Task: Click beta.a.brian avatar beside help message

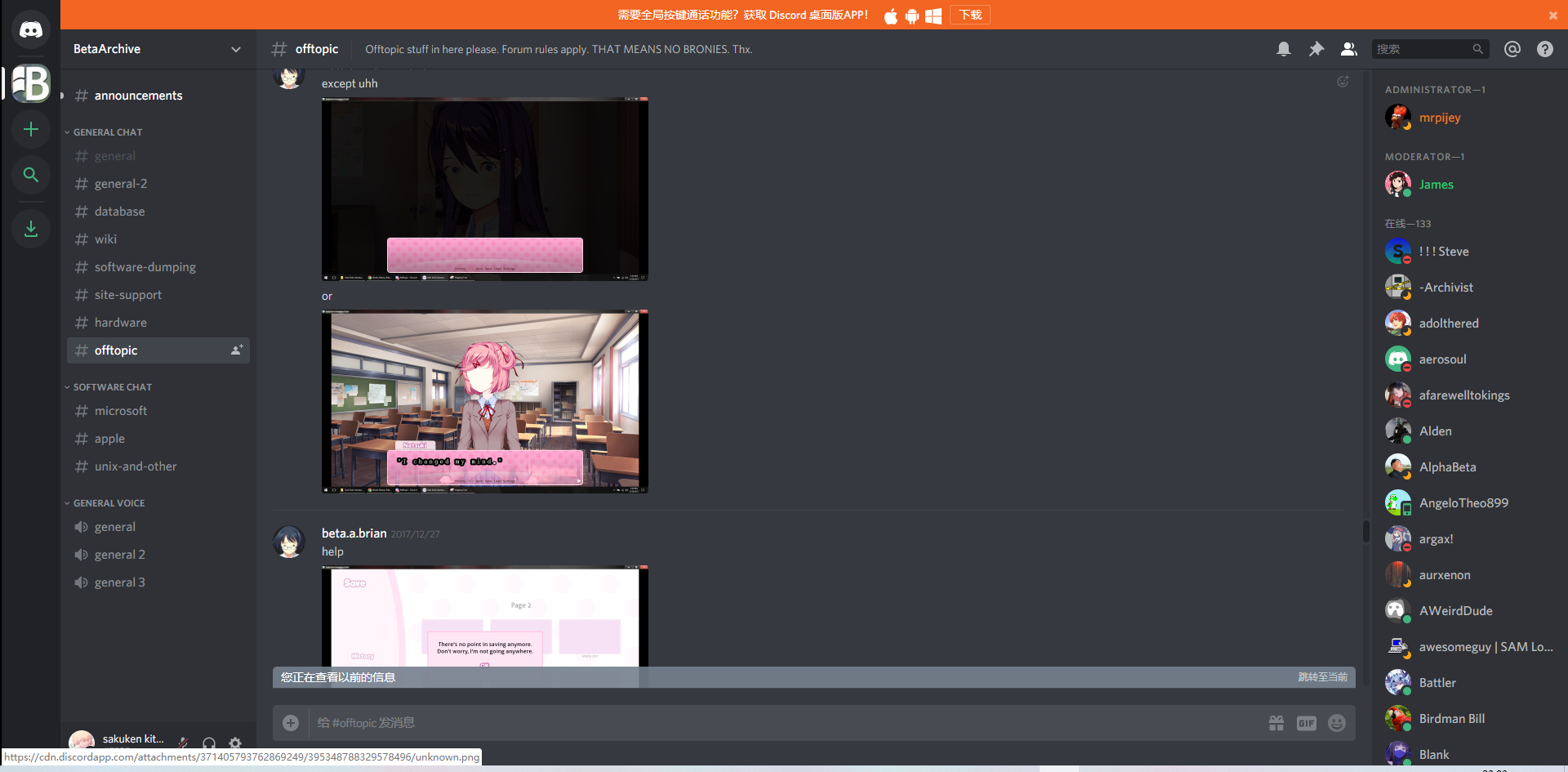Action: coord(289,542)
